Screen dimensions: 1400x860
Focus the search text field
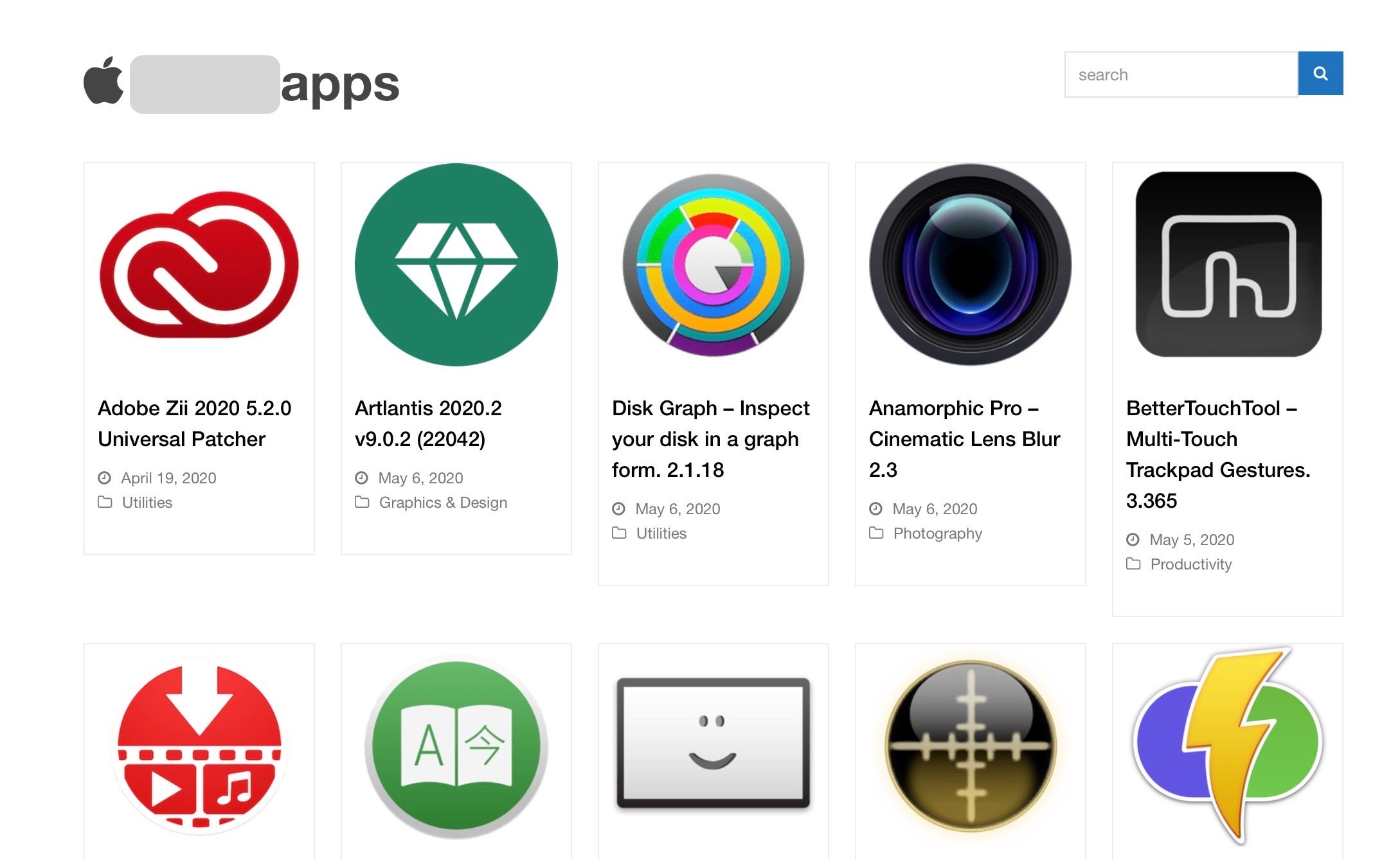(x=1181, y=75)
